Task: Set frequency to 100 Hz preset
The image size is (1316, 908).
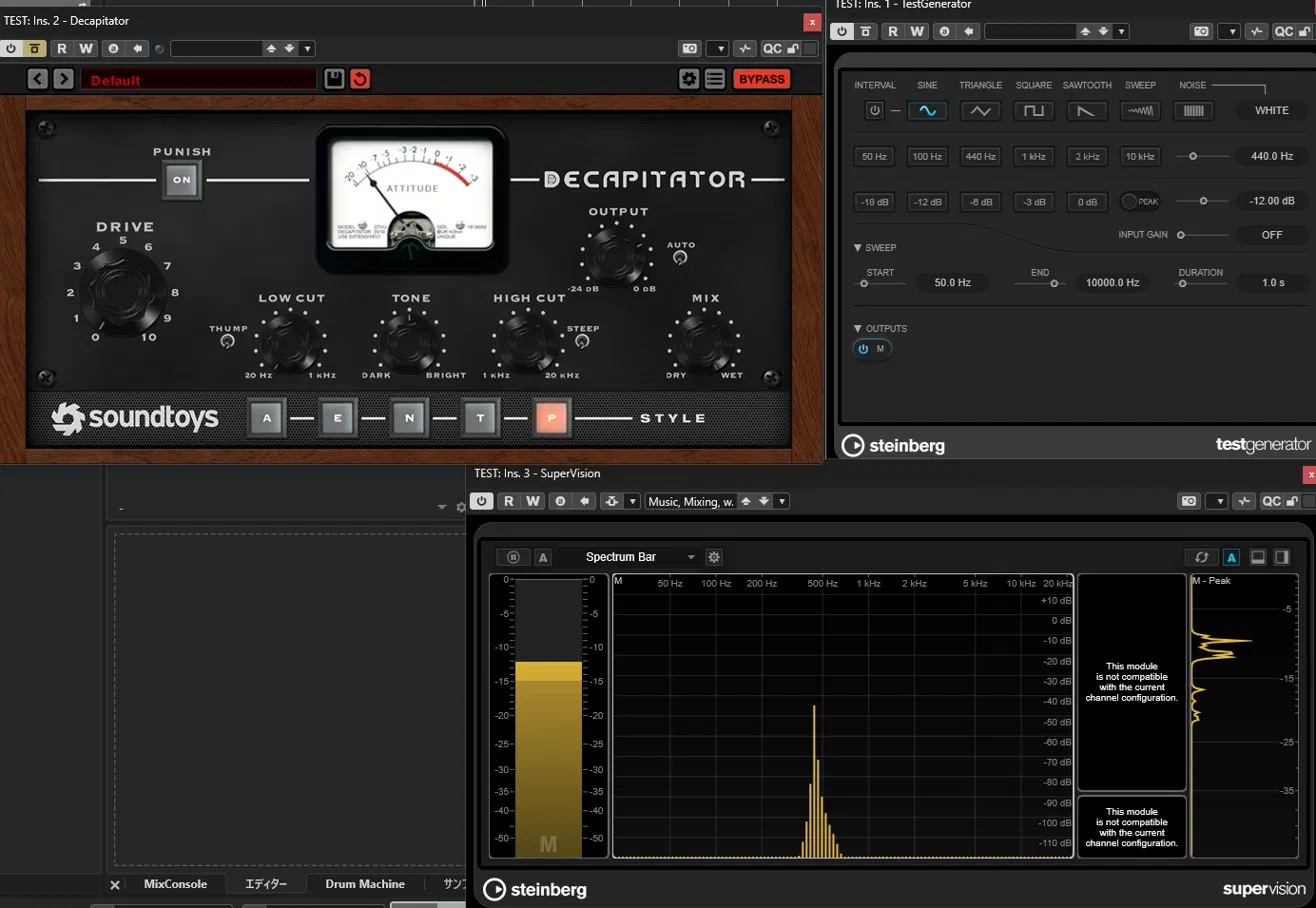Action: [927, 156]
